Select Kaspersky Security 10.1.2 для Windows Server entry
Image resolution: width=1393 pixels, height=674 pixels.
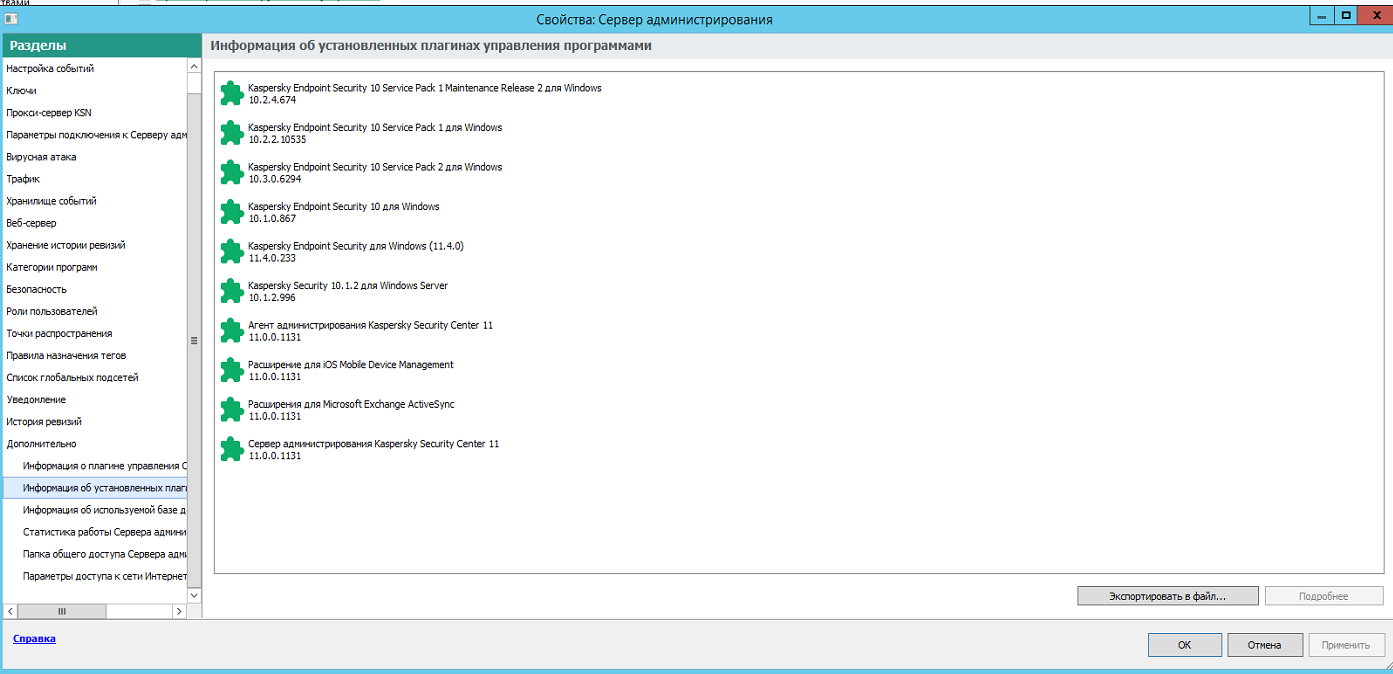pyautogui.click(x=347, y=285)
